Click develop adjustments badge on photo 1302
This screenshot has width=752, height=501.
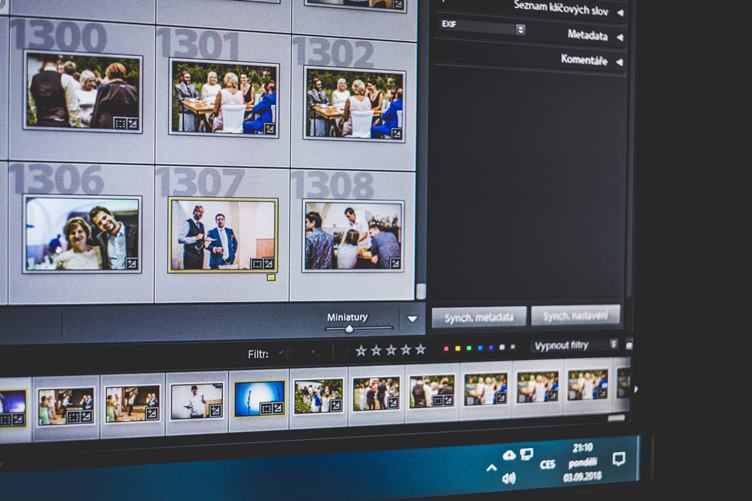coord(397,134)
